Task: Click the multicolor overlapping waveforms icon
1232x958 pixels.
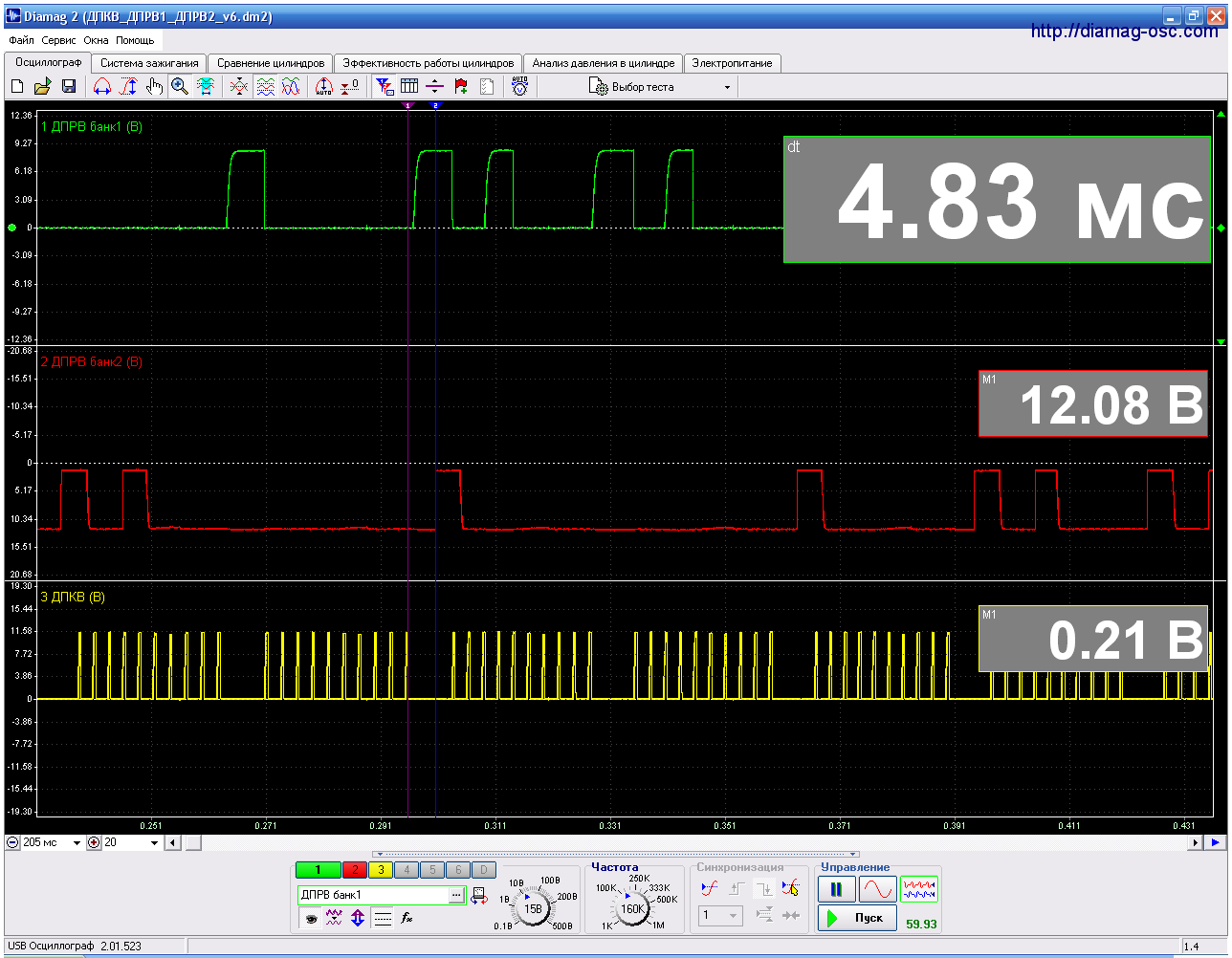Action: (291, 87)
